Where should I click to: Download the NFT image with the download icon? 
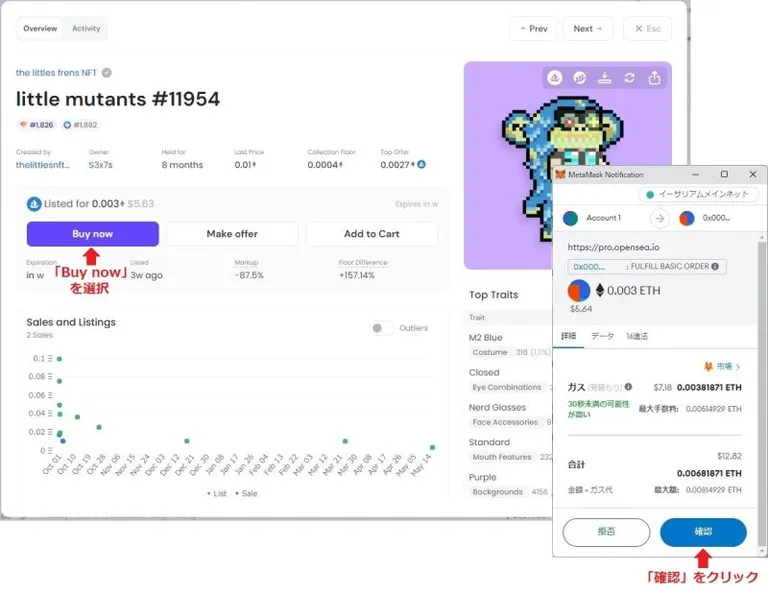tap(604, 78)
